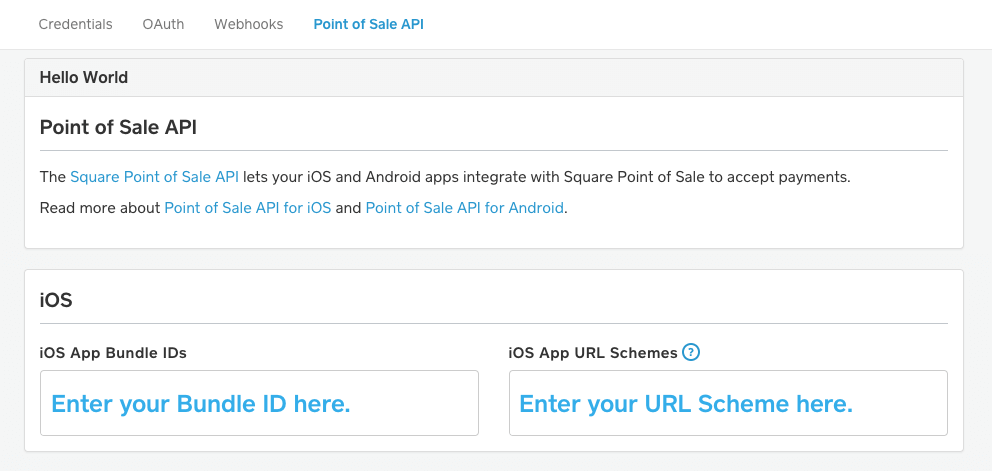Focus the iOS App URL Schemes input field

click(x=728, y=403)
